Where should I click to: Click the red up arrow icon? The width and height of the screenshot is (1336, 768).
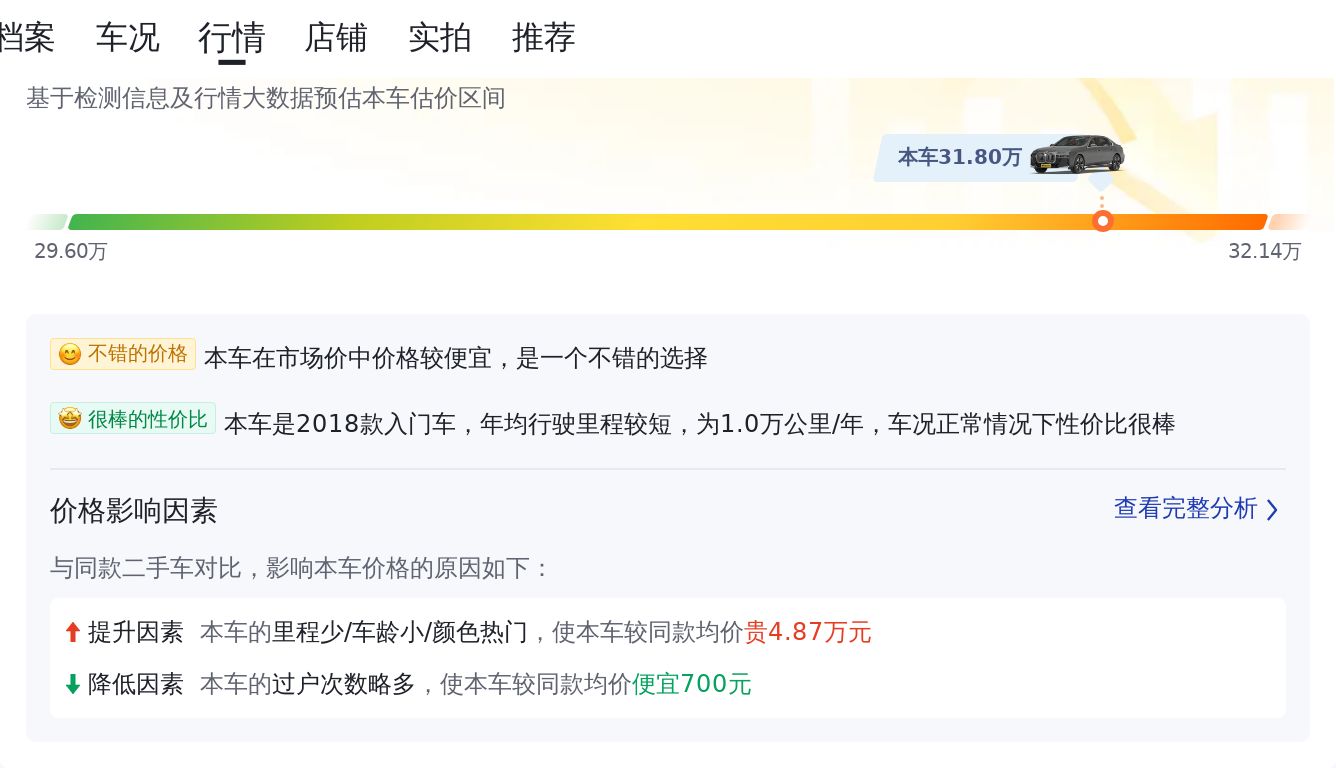pos(72,632)
